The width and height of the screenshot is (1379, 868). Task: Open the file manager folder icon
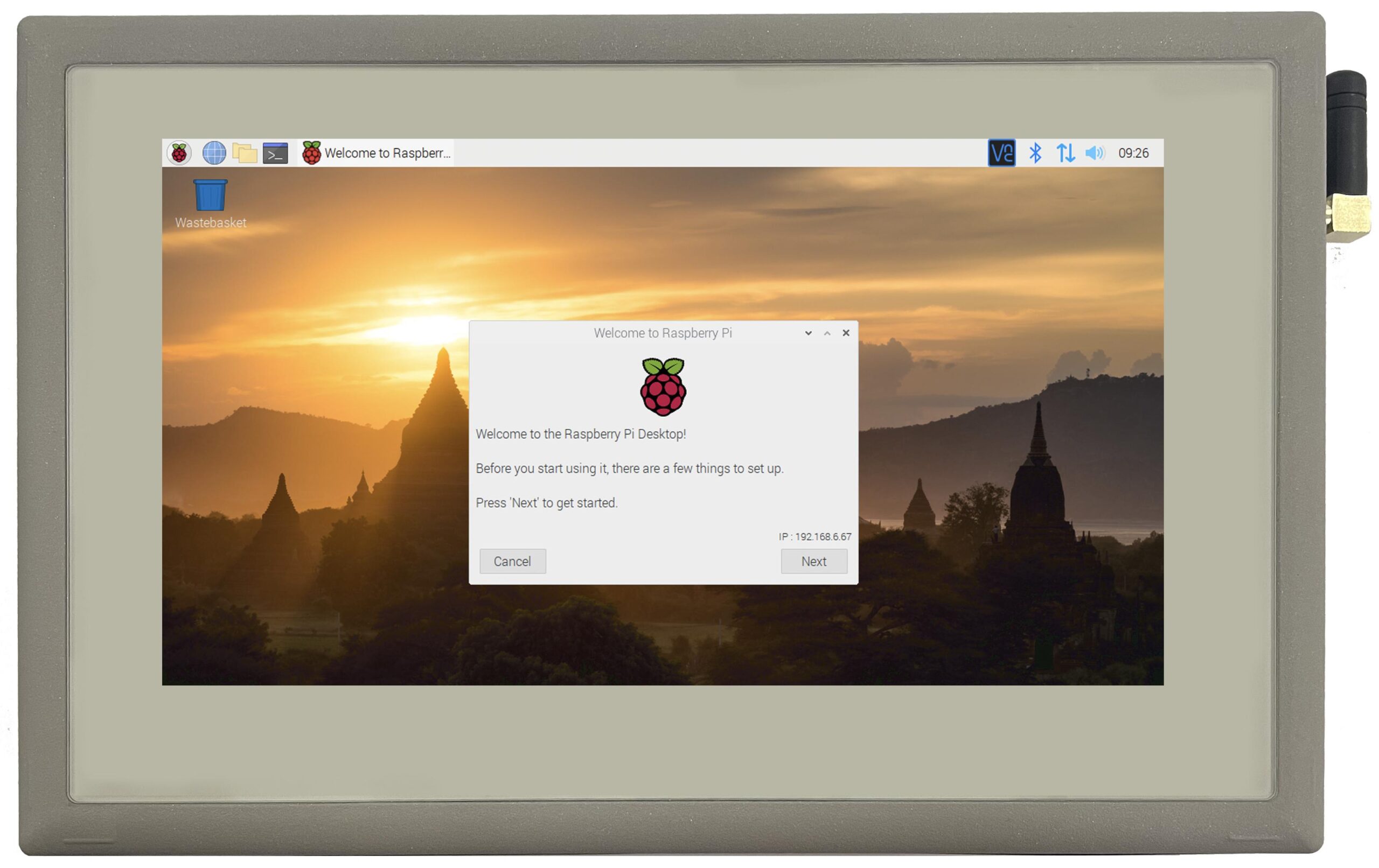coord(245,153)
